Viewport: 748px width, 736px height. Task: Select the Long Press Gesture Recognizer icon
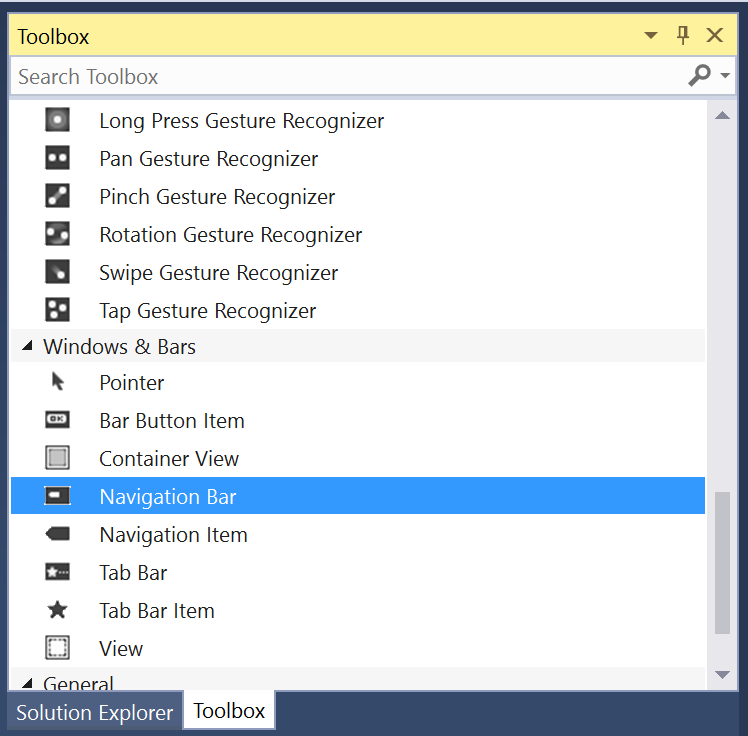click(x=57, y=120)
